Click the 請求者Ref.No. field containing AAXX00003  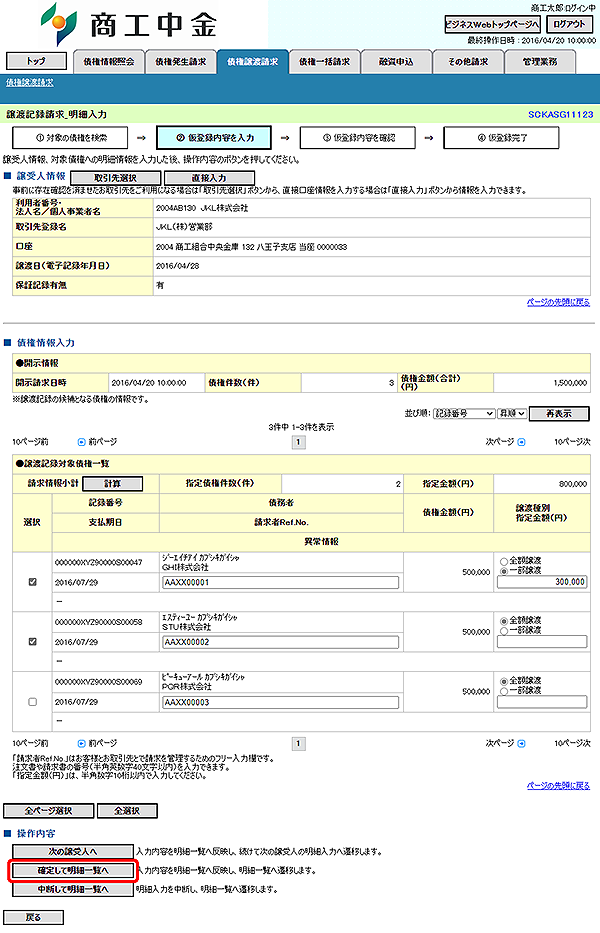pyautogui.click(x=281, y=702)
